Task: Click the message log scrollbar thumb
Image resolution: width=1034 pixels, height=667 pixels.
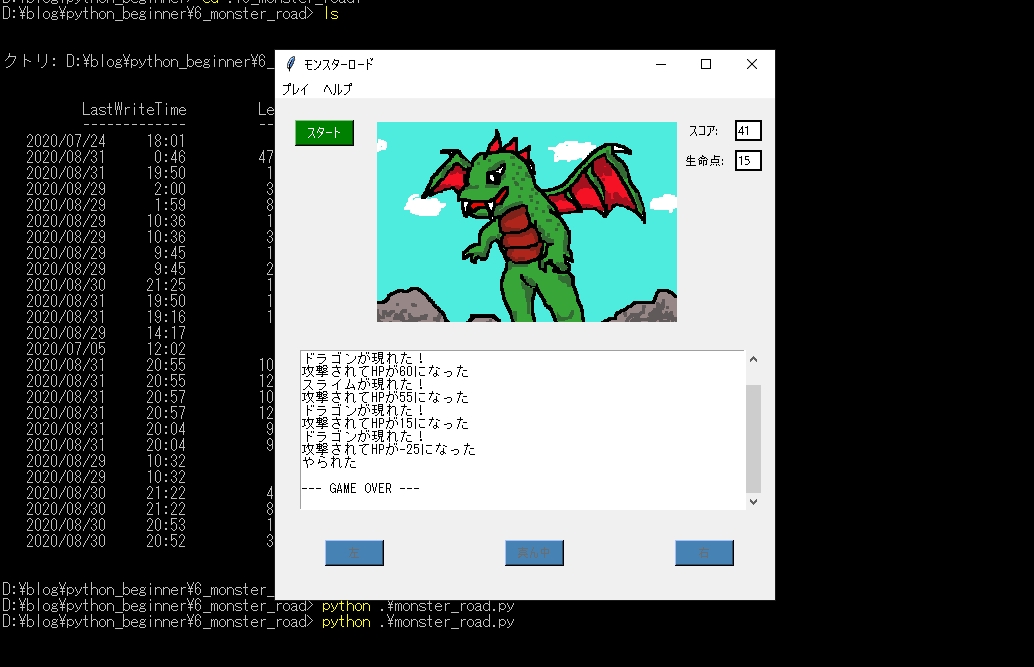Action: coord(753,439)
